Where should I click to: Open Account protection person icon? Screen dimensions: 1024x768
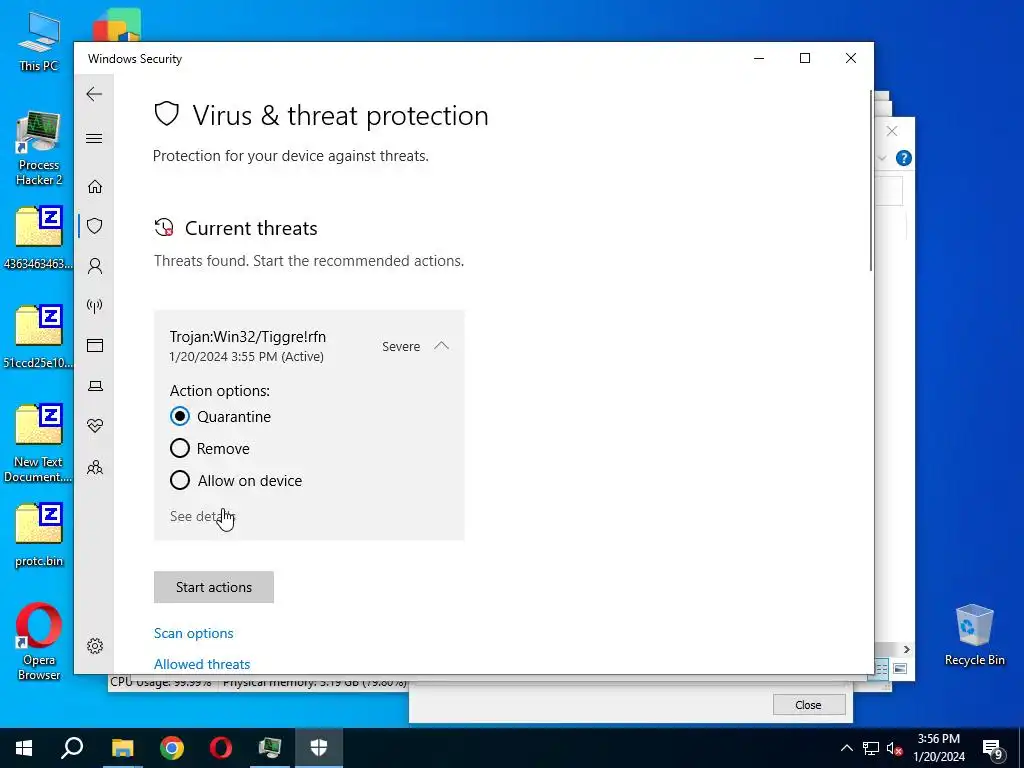coord(95,266)
